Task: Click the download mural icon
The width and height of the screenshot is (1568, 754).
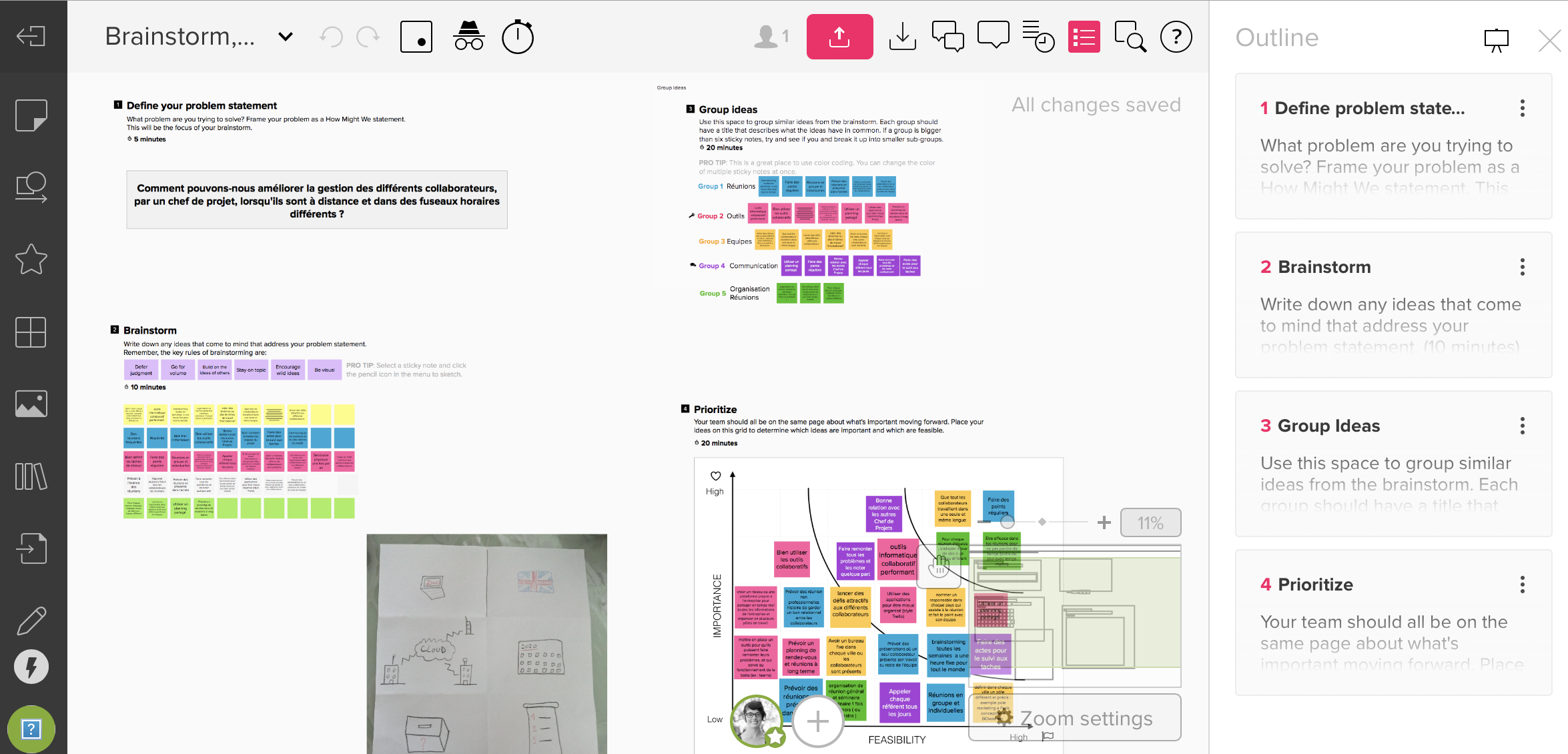Action: pyautogui.click(x=902, y=37)
